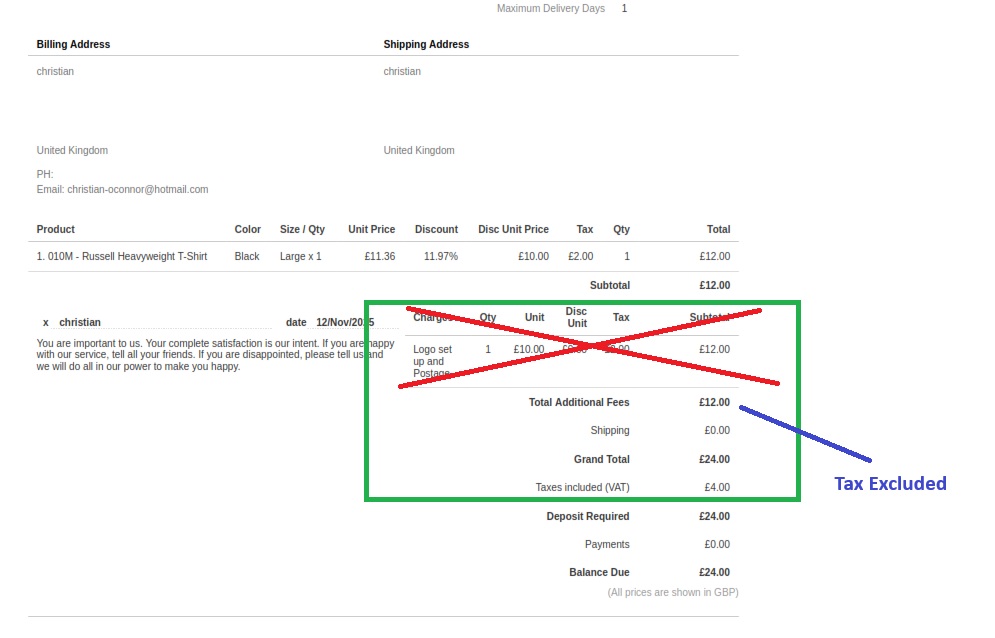The image size is (995, 638).
Task: Select the Logo set up and Postage charge
Action: tap(432, 361)
